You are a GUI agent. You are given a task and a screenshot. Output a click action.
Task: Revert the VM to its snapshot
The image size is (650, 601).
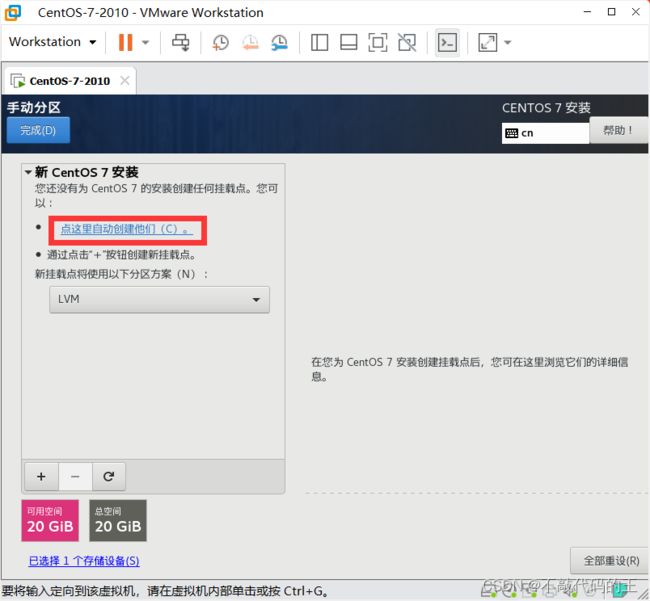(x=250, y=42)
